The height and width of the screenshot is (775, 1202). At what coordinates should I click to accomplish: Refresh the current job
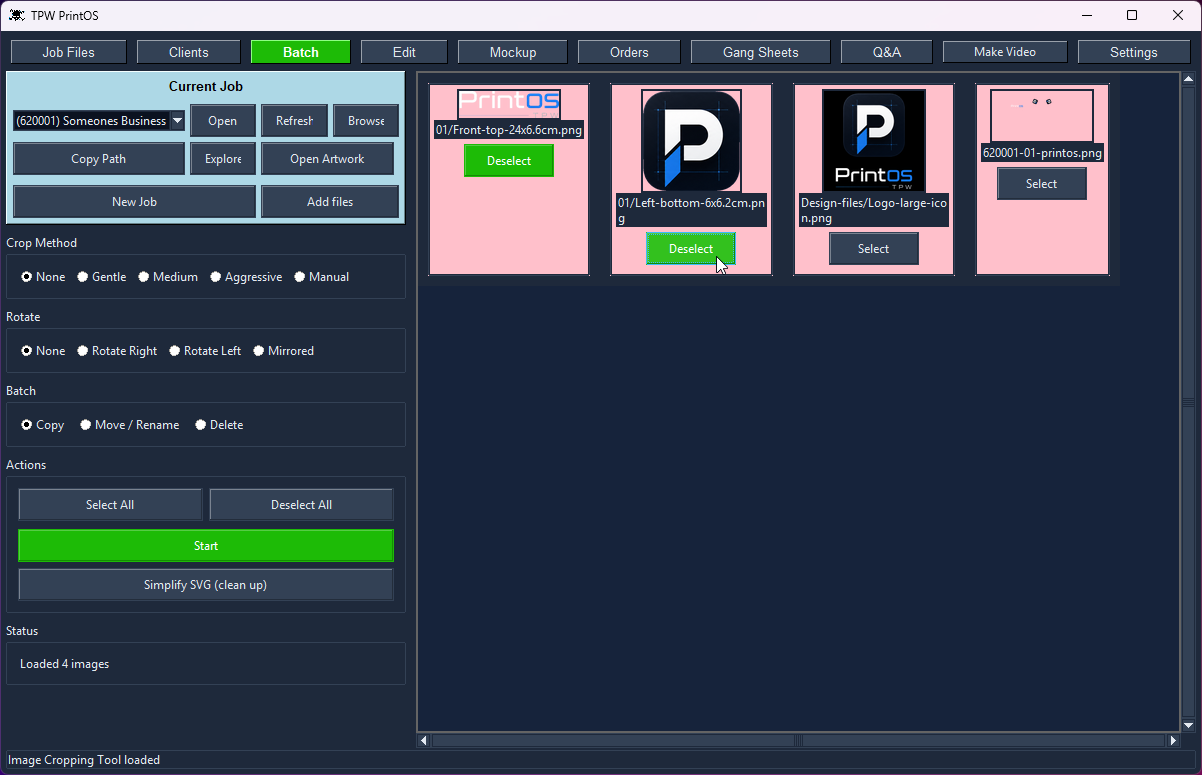point(294,121)
